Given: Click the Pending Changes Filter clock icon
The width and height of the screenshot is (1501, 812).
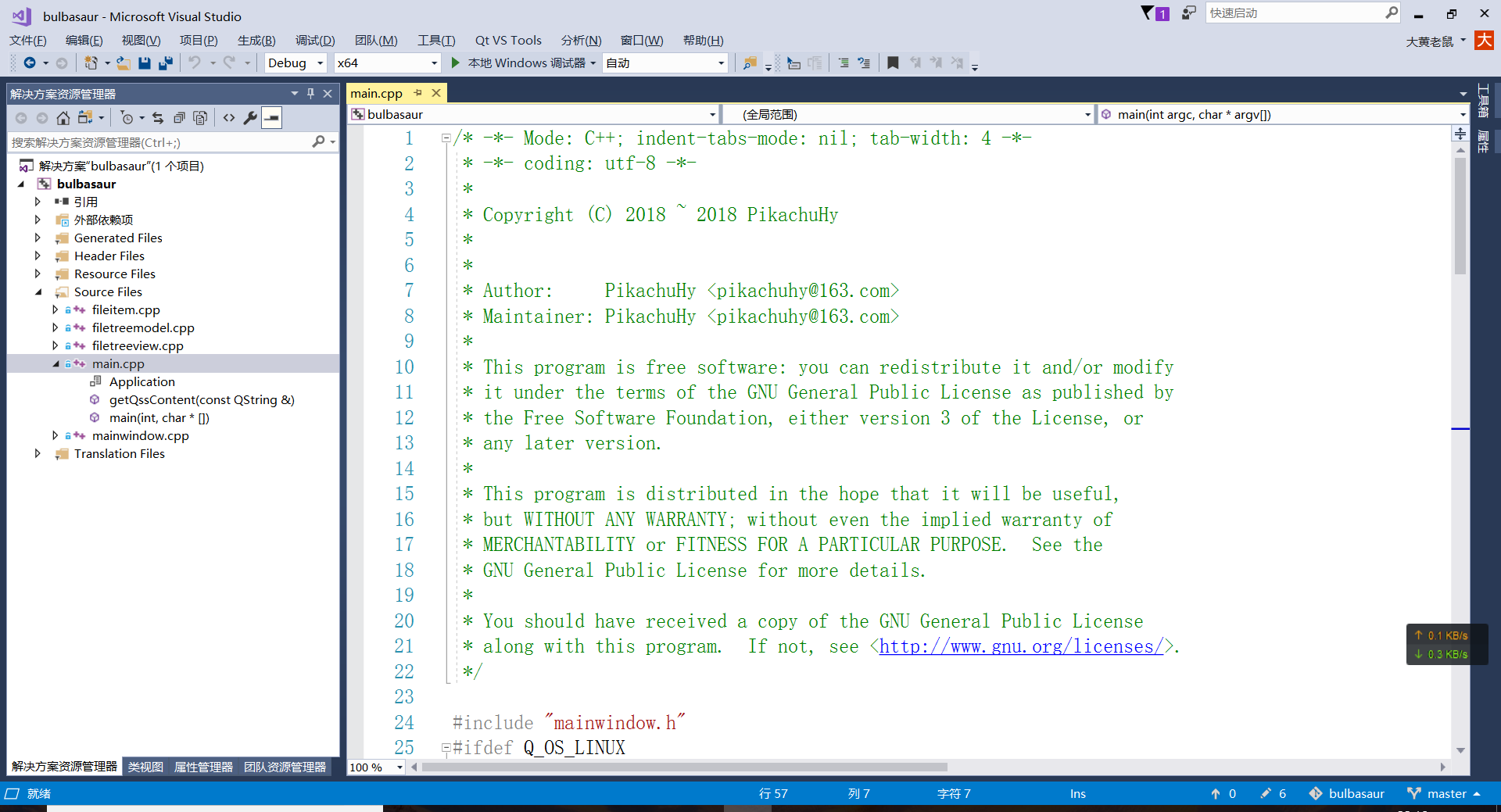Looking at the screenshot, I should coord(127,118).
